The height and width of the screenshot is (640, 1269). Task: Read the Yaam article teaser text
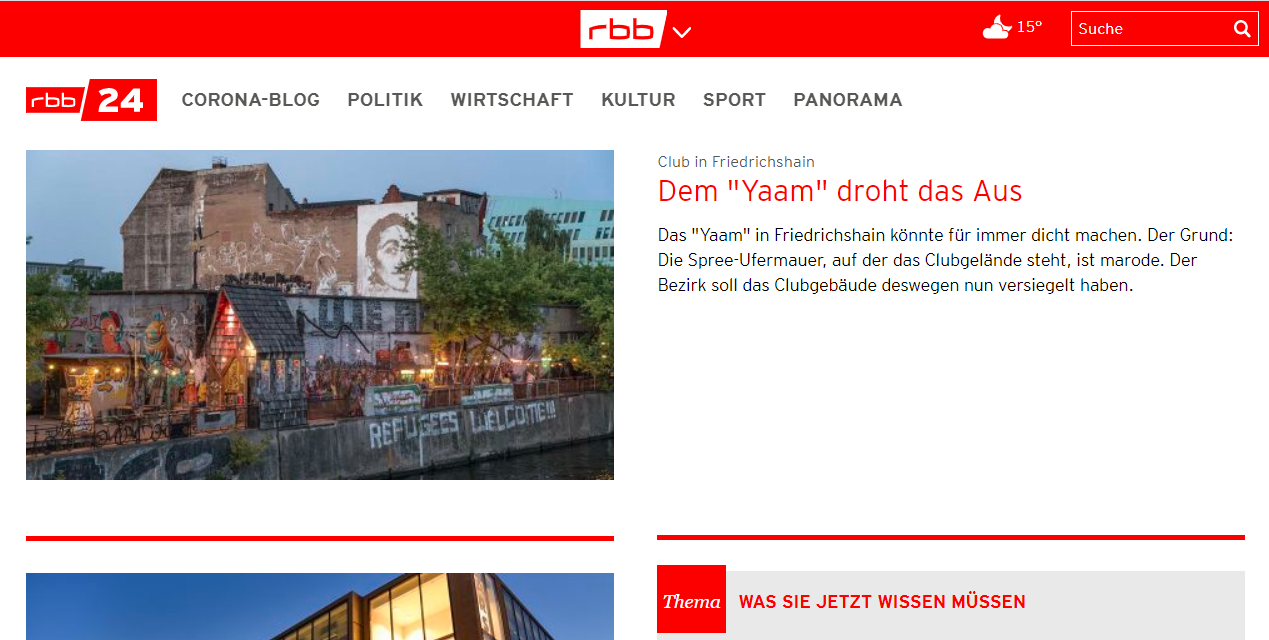946,260
